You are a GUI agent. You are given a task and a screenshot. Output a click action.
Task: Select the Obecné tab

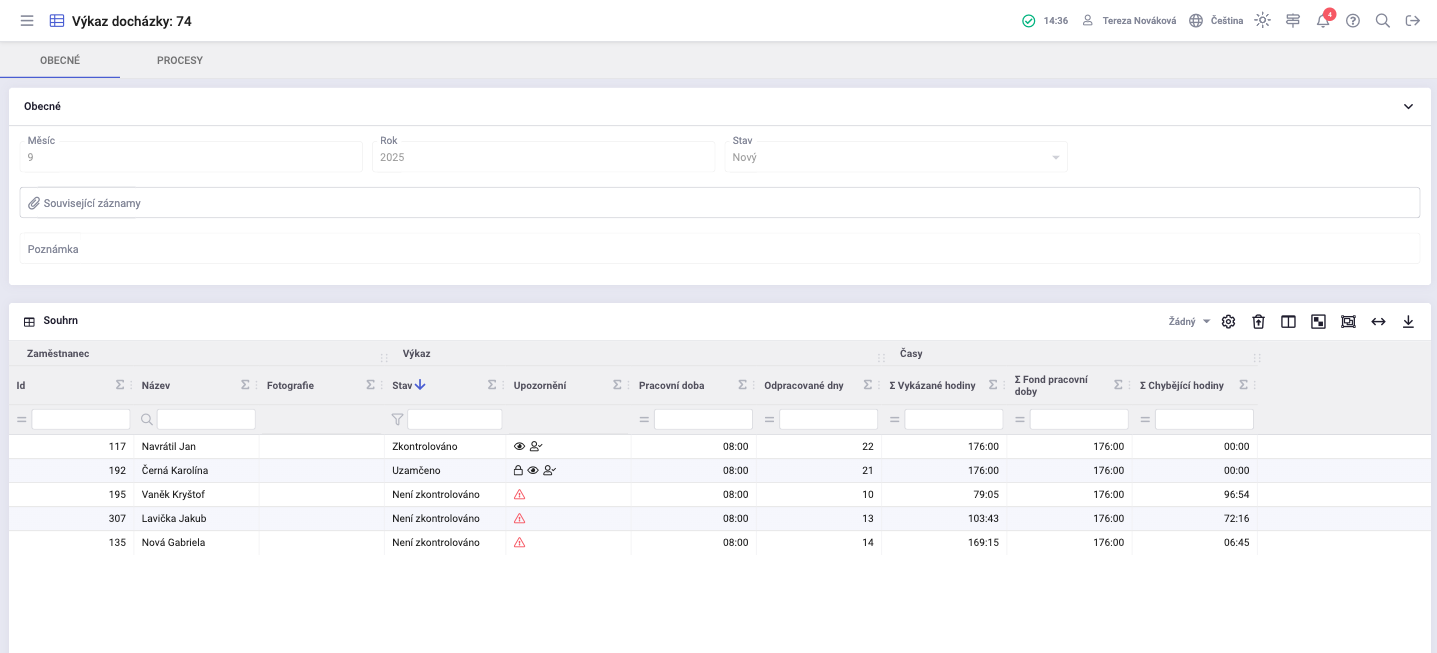point(60,61)
